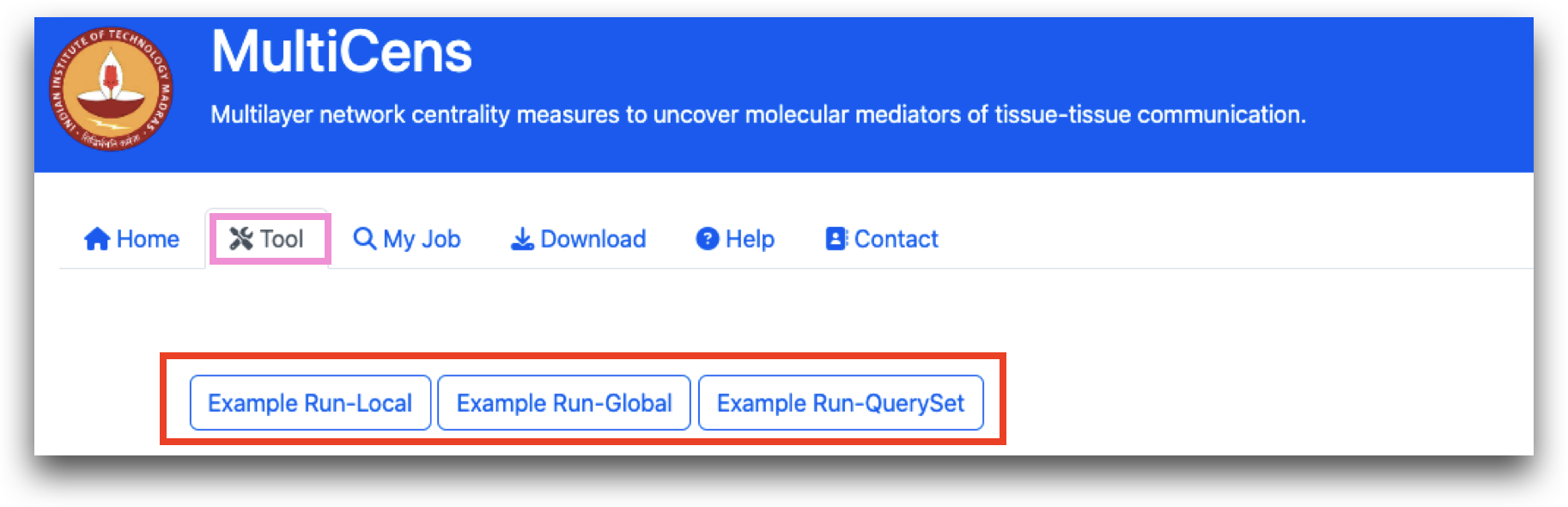Click the download arrow icon

(x=522, y=239)
